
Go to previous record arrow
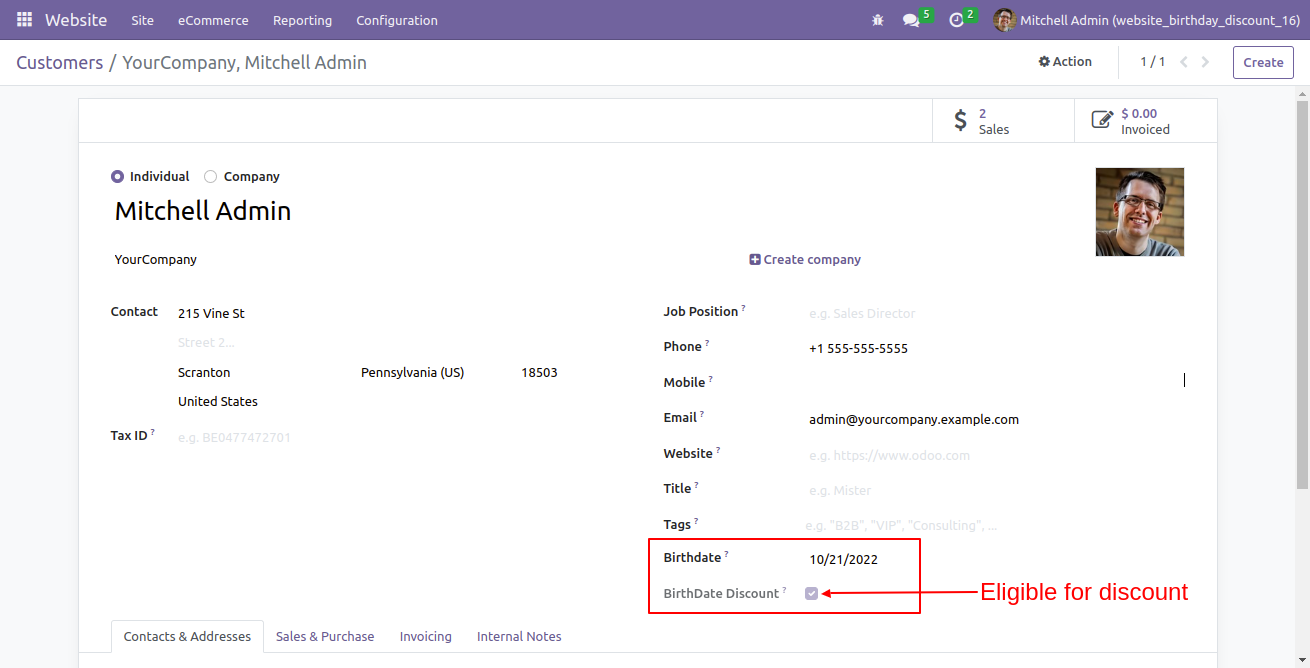1184,62
